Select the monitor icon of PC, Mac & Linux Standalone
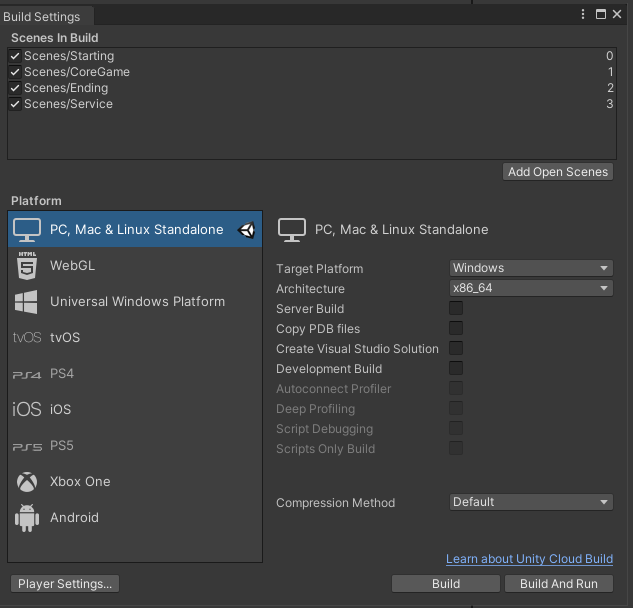The height and width of the screenshot is (608, 633). 27,230
